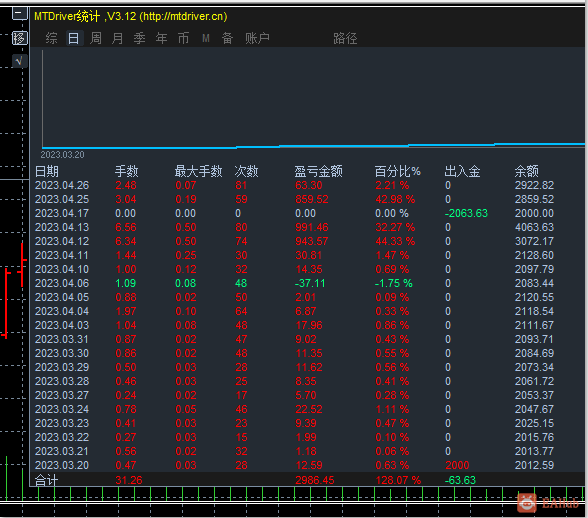
Task: Click the blue balance curve chart
Action: [x=313, y=99]
